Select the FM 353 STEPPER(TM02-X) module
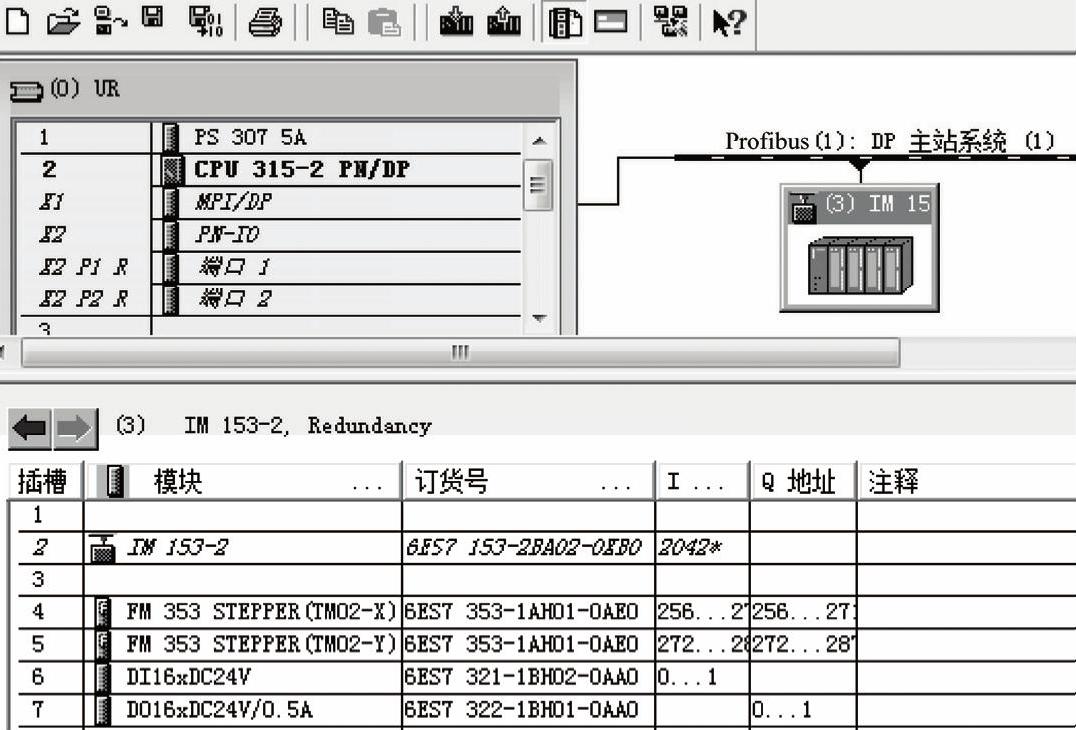This screenshot has width=1076, height=730. 546,612
